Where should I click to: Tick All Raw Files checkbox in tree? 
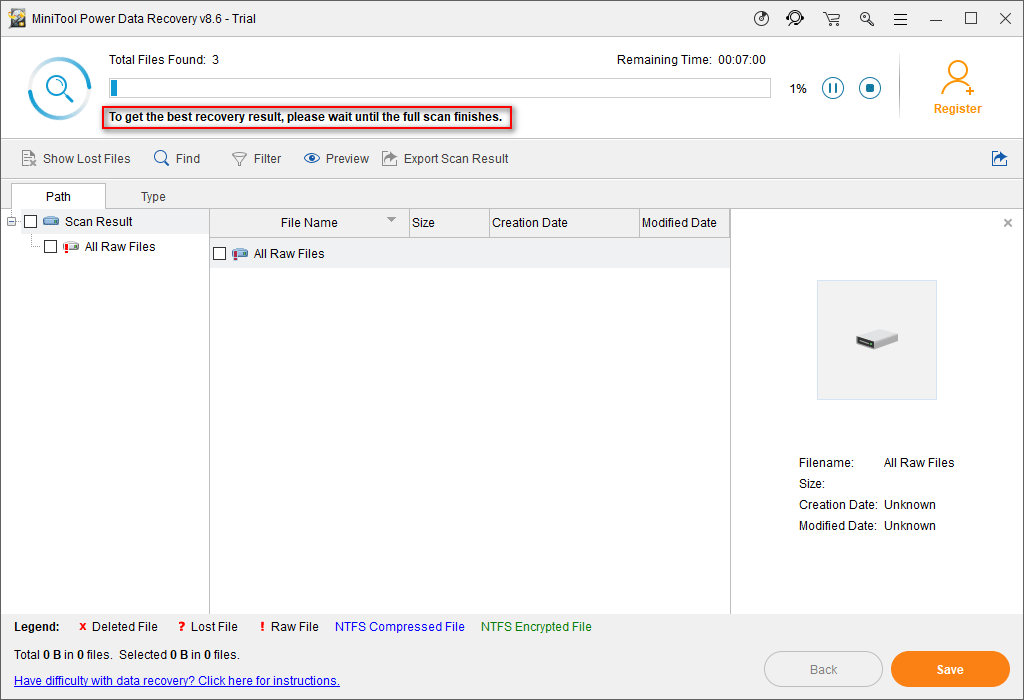pyautogui.click(x=51, y=247)
